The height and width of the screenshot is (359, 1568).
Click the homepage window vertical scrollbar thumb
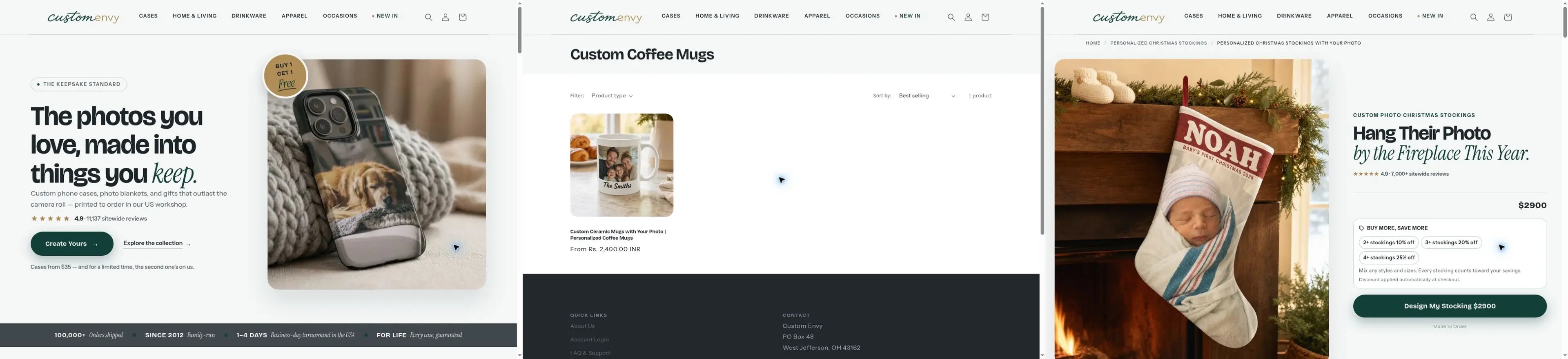(519, 30)
